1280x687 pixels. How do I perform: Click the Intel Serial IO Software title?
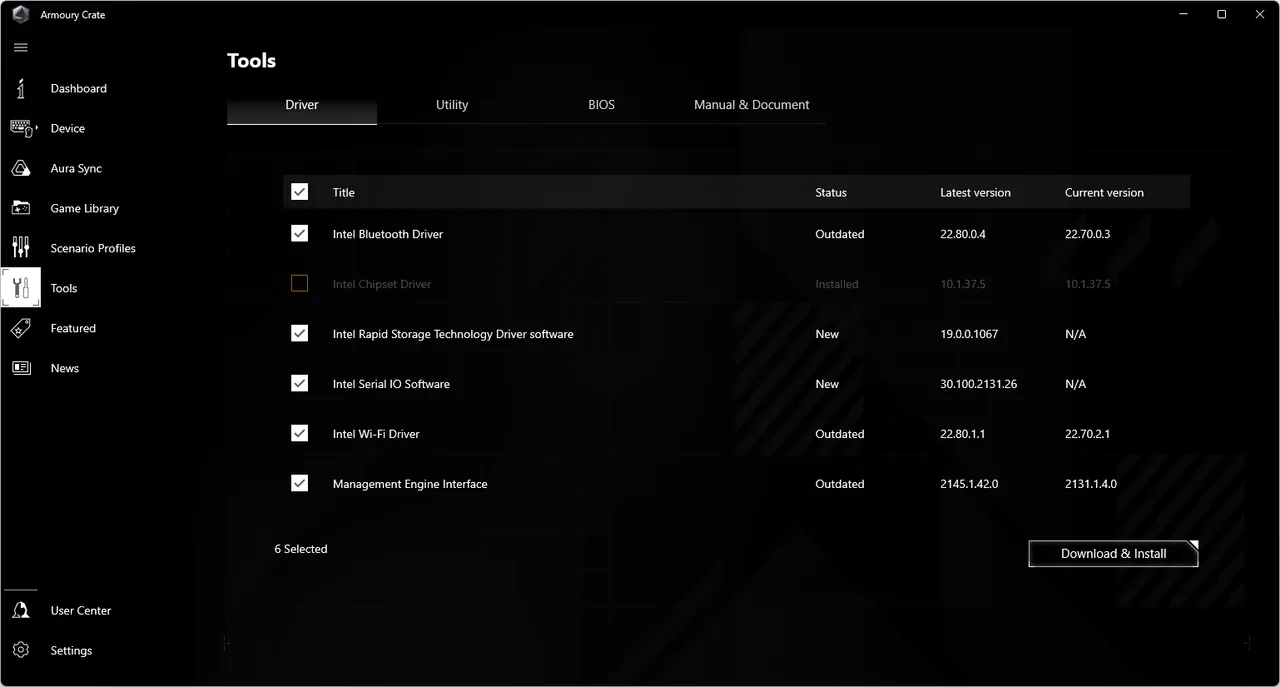tap(391, 384)
